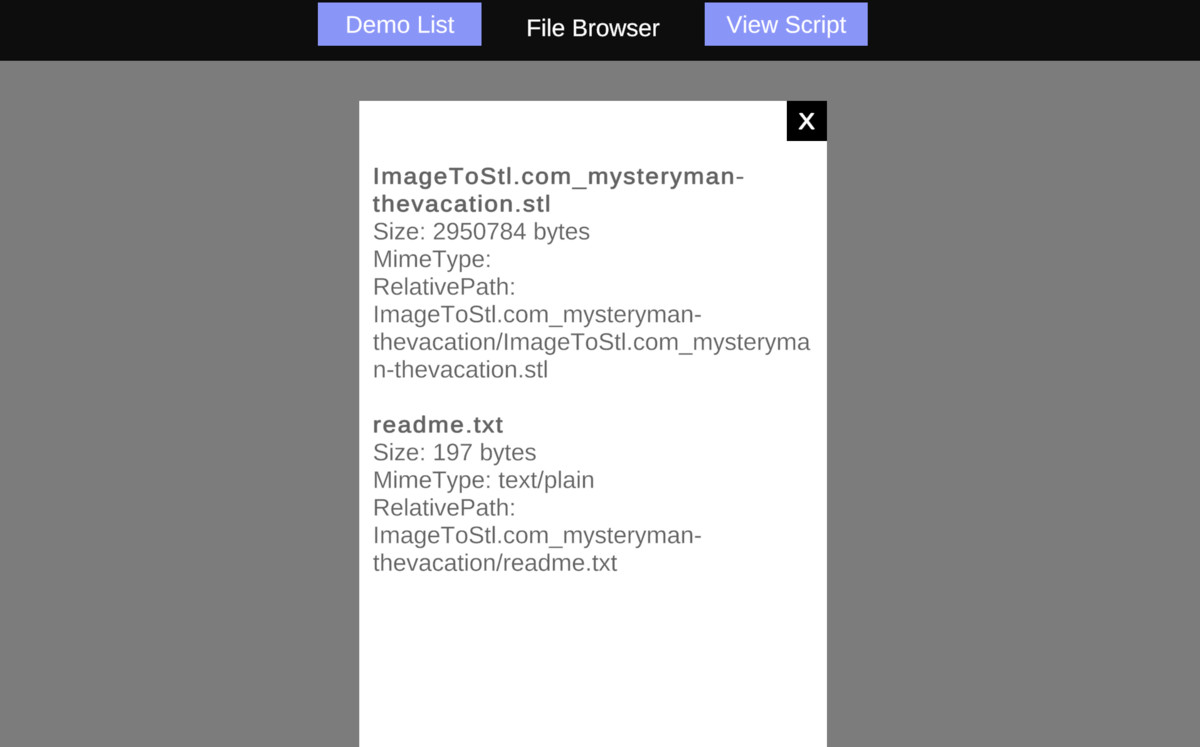Close the file info panel with X

(x=806, y=121)
